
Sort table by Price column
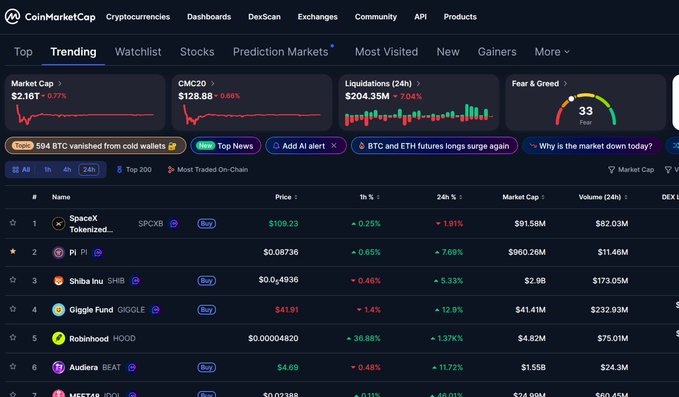pyautogui.click(x=286, y=197)
